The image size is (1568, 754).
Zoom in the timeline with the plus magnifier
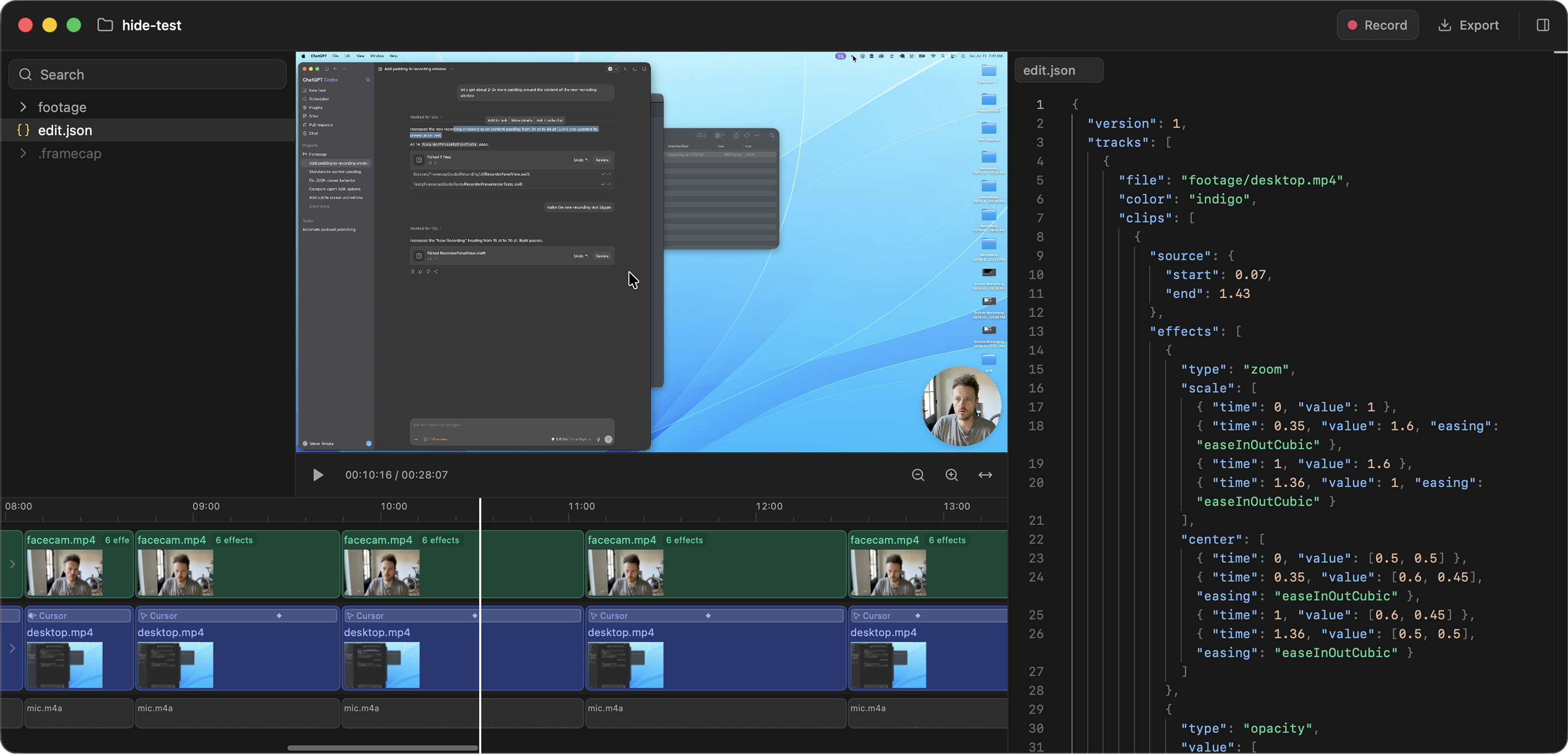952,475
